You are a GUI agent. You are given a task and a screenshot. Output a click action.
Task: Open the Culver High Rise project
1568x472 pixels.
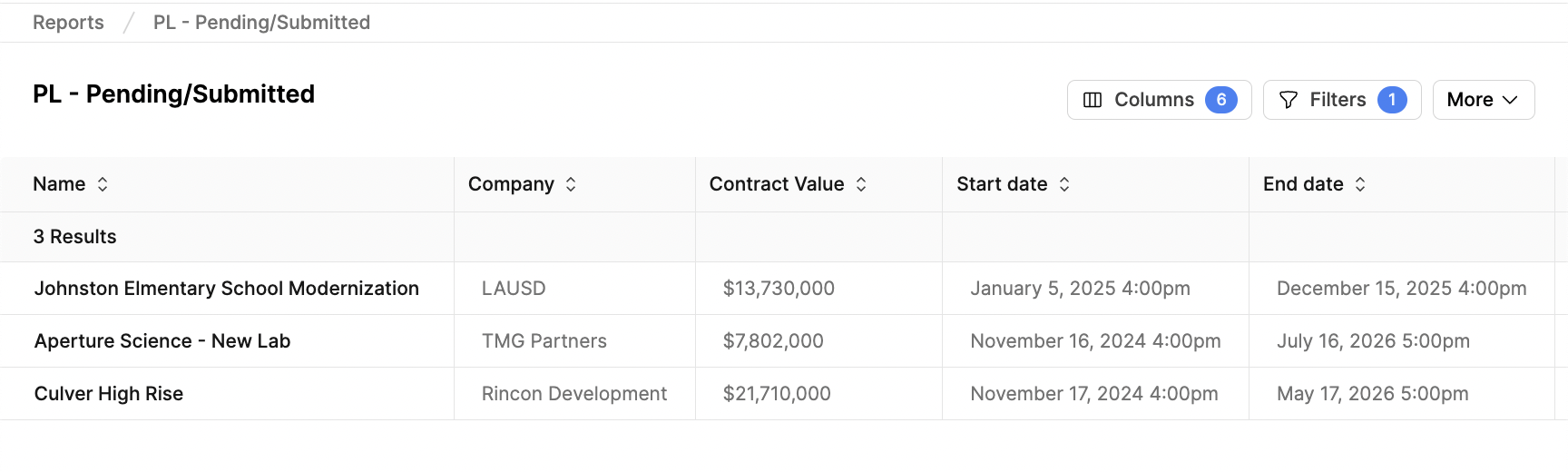pyautogui.click(x=109, y=394)
